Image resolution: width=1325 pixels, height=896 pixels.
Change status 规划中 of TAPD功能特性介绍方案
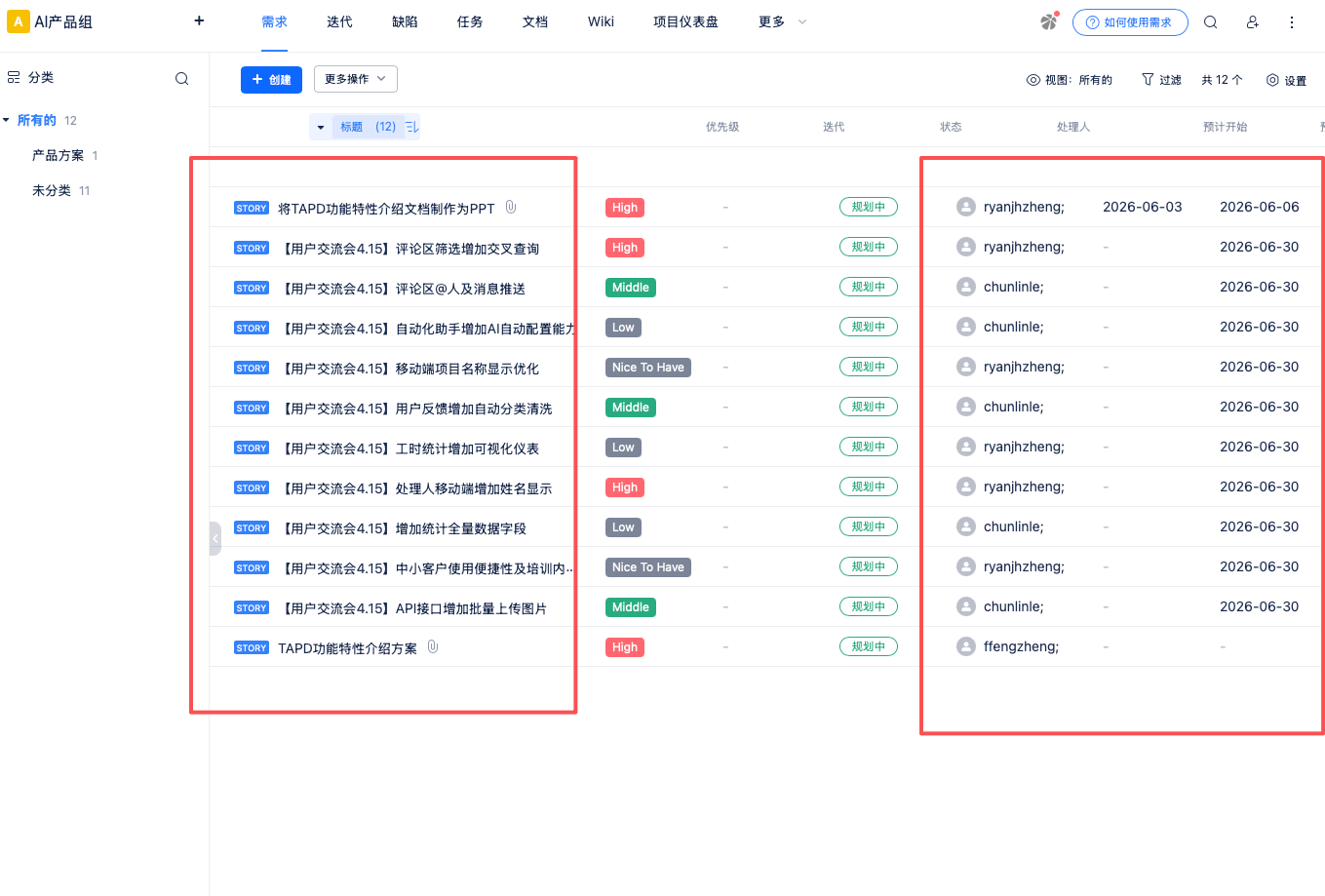[869, 646]
